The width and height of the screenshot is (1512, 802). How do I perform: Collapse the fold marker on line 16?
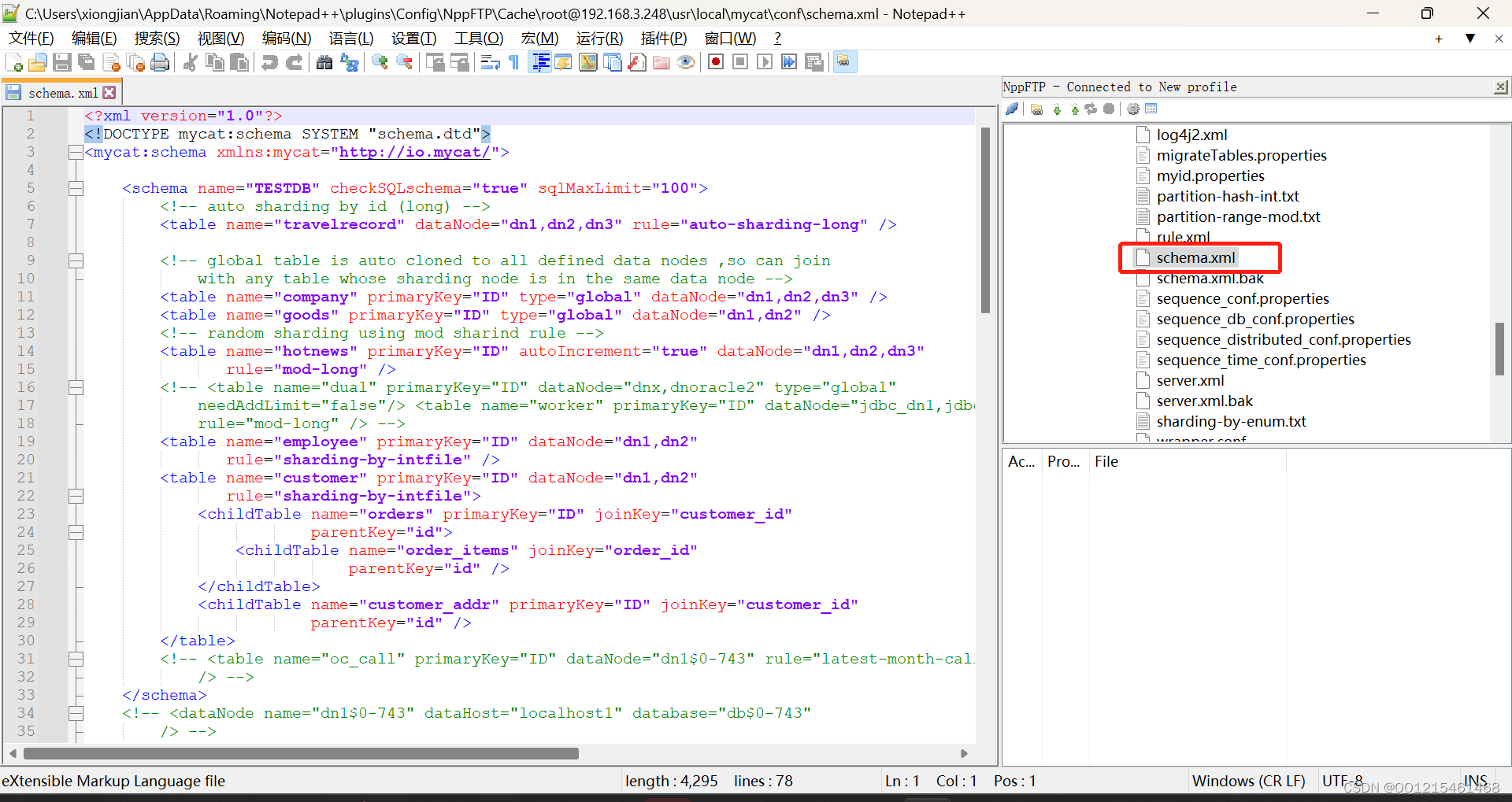point(76,387)
